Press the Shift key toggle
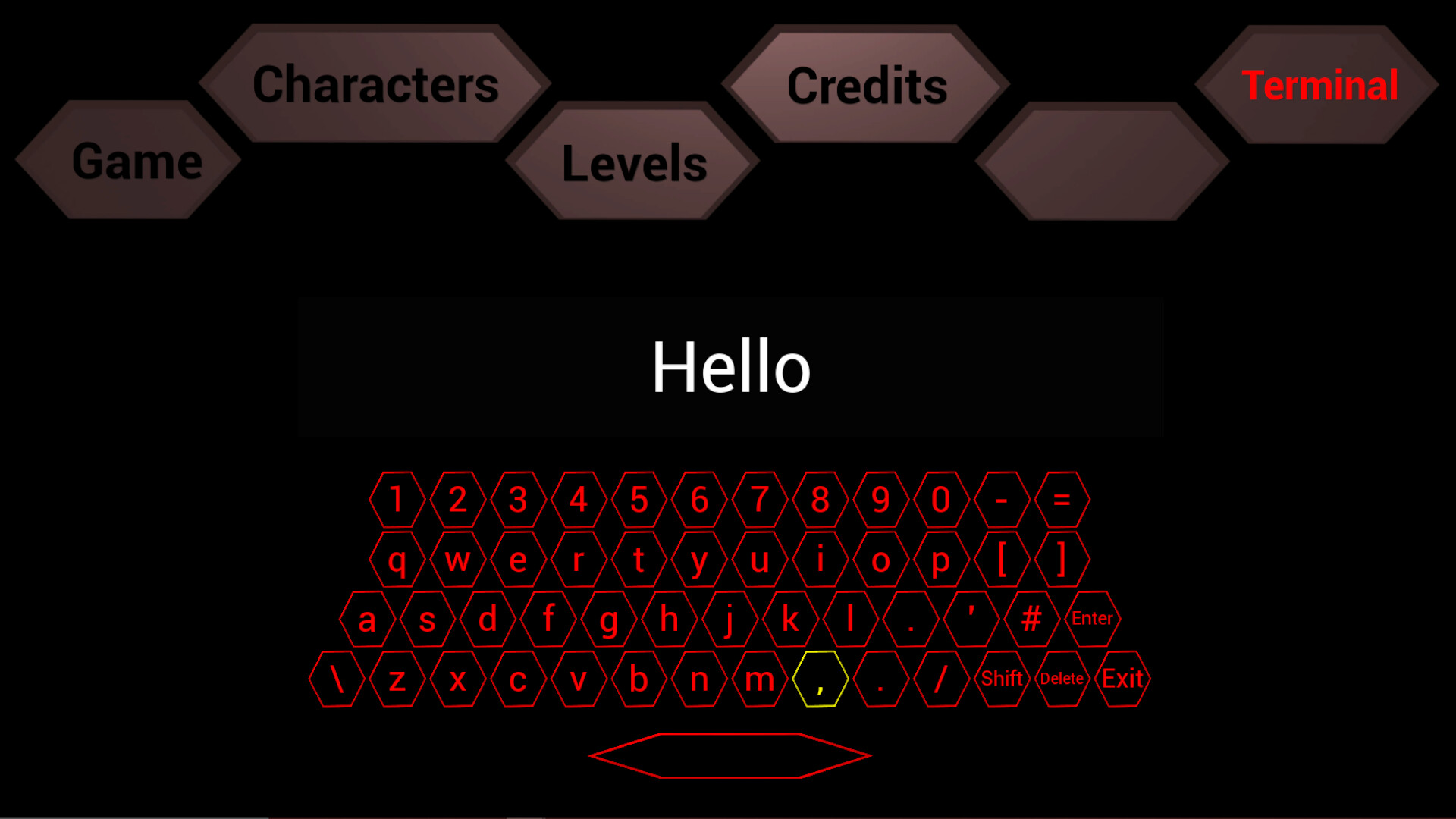This screenshot has width=1456, height=819. pyautogui.click(x=1000, y=680)
